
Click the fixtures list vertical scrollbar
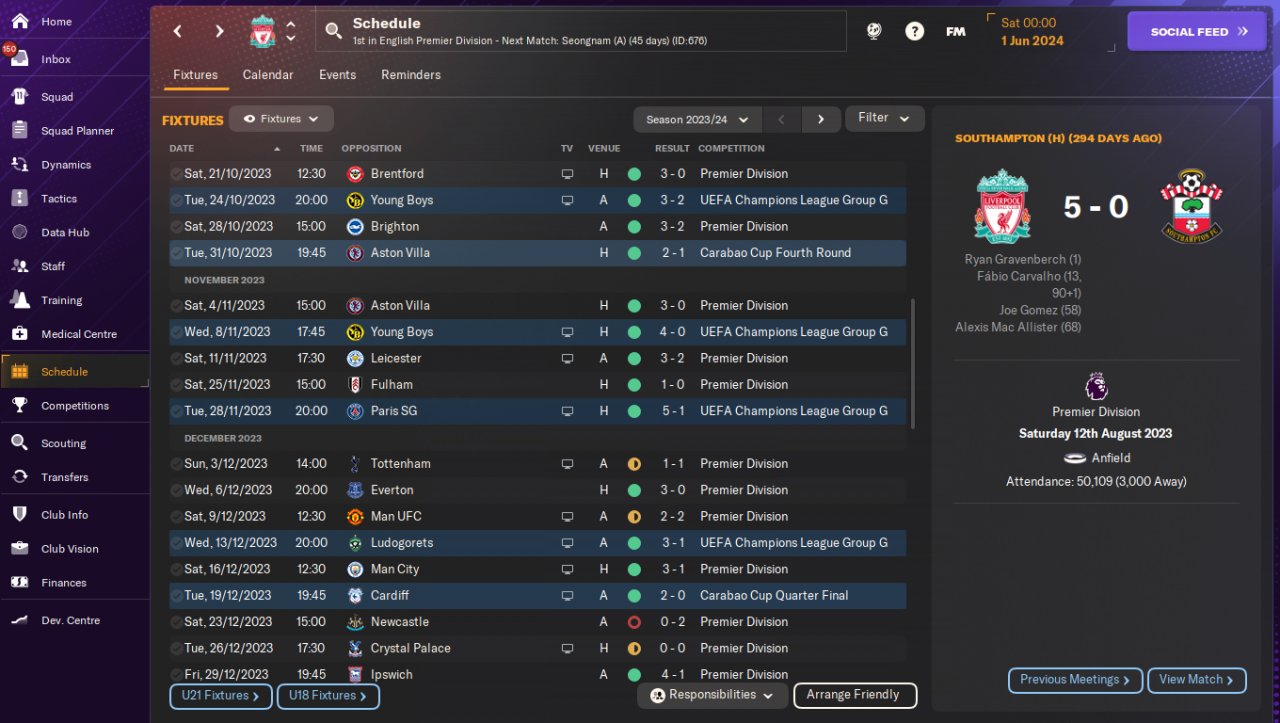click(912, 362)
